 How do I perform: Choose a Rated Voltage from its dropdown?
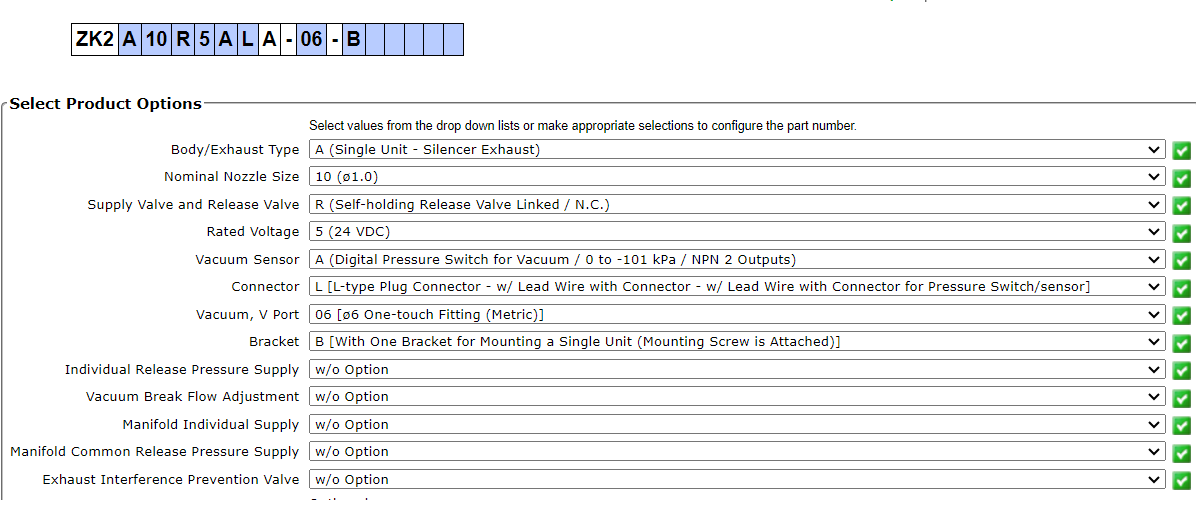point(737,232)
